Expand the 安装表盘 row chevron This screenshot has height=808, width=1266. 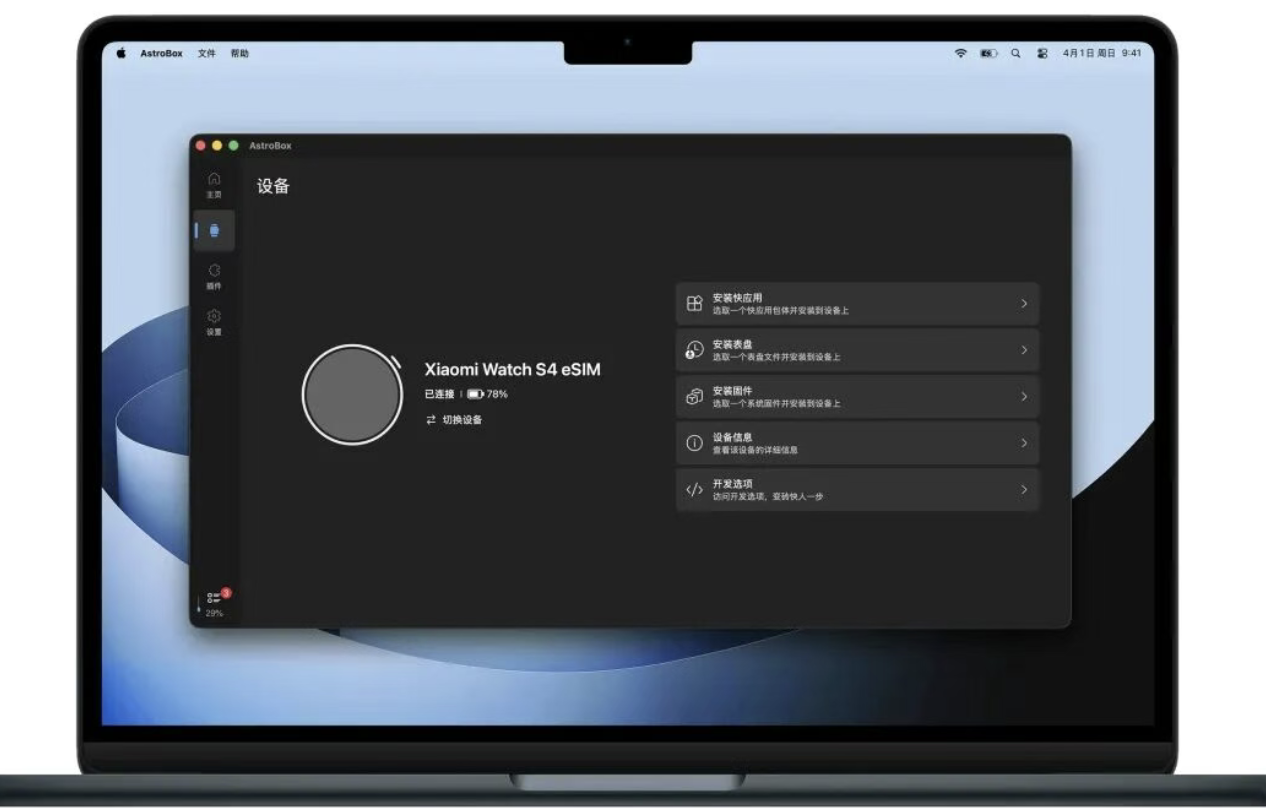coord(1024,350)
